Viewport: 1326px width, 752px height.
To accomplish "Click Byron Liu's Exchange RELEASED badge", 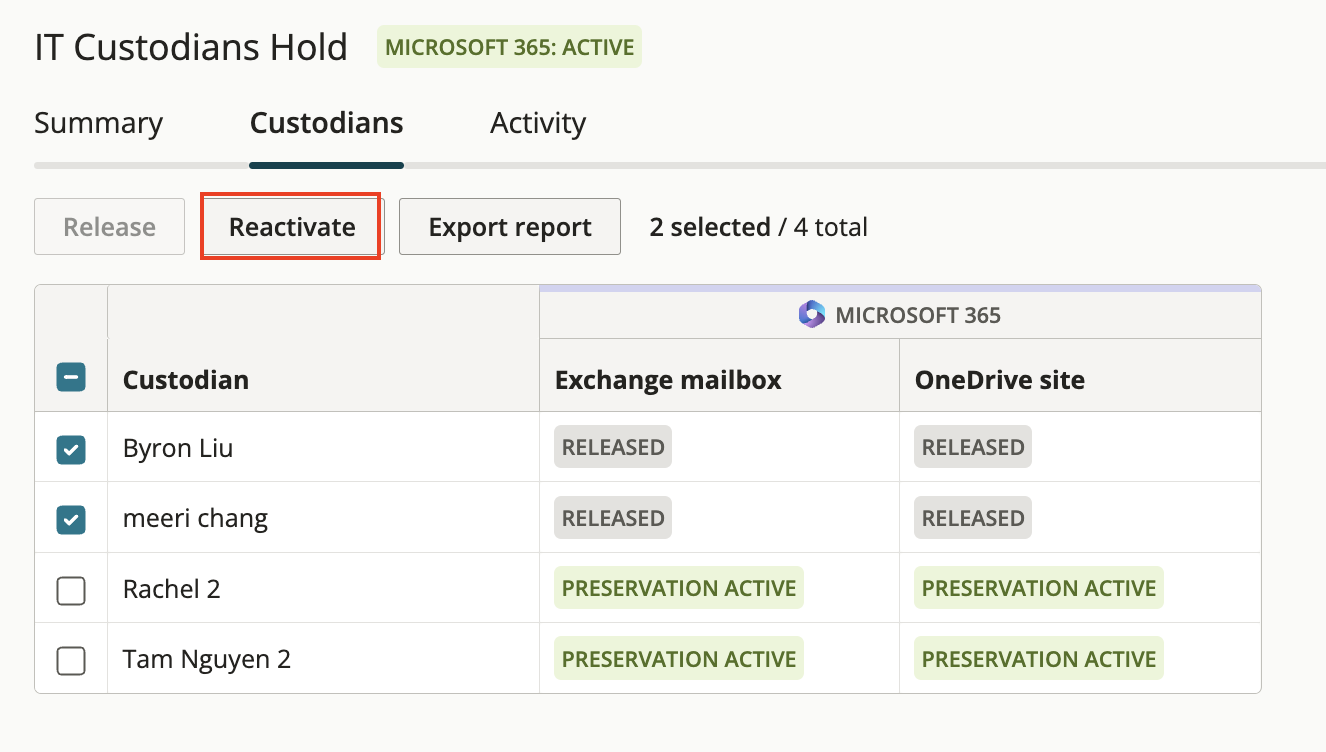I will click(x=613, y=447).
